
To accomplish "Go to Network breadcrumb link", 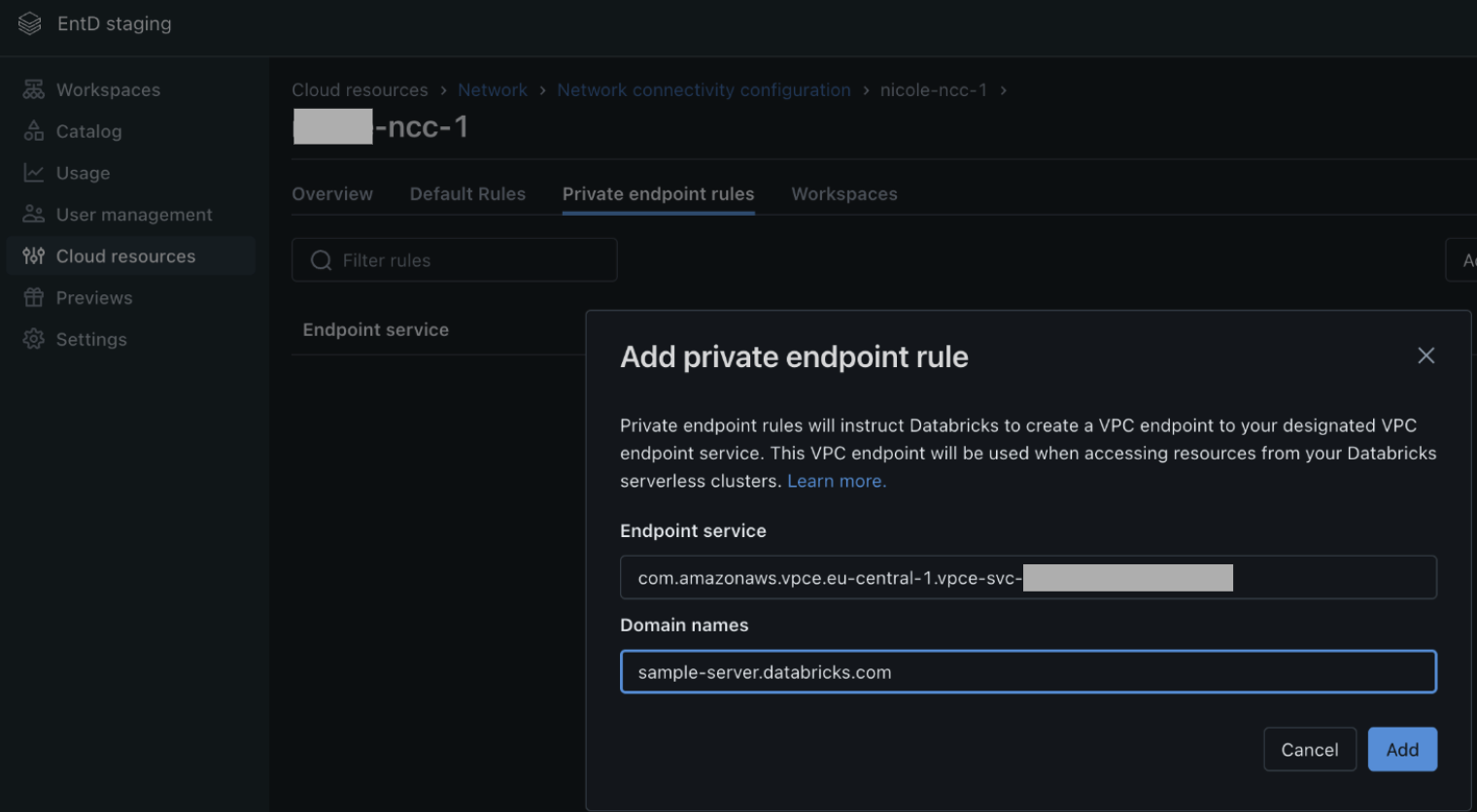I will [x=493, y=90].
